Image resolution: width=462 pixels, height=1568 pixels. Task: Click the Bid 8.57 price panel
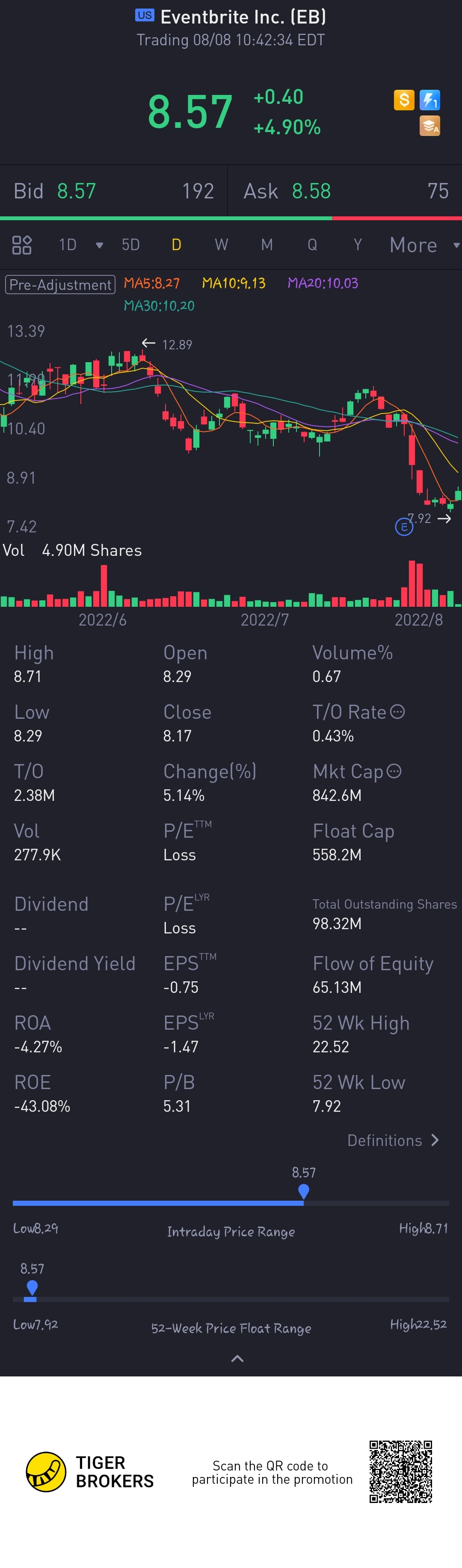pyautogui.click(x=114, y=191)
